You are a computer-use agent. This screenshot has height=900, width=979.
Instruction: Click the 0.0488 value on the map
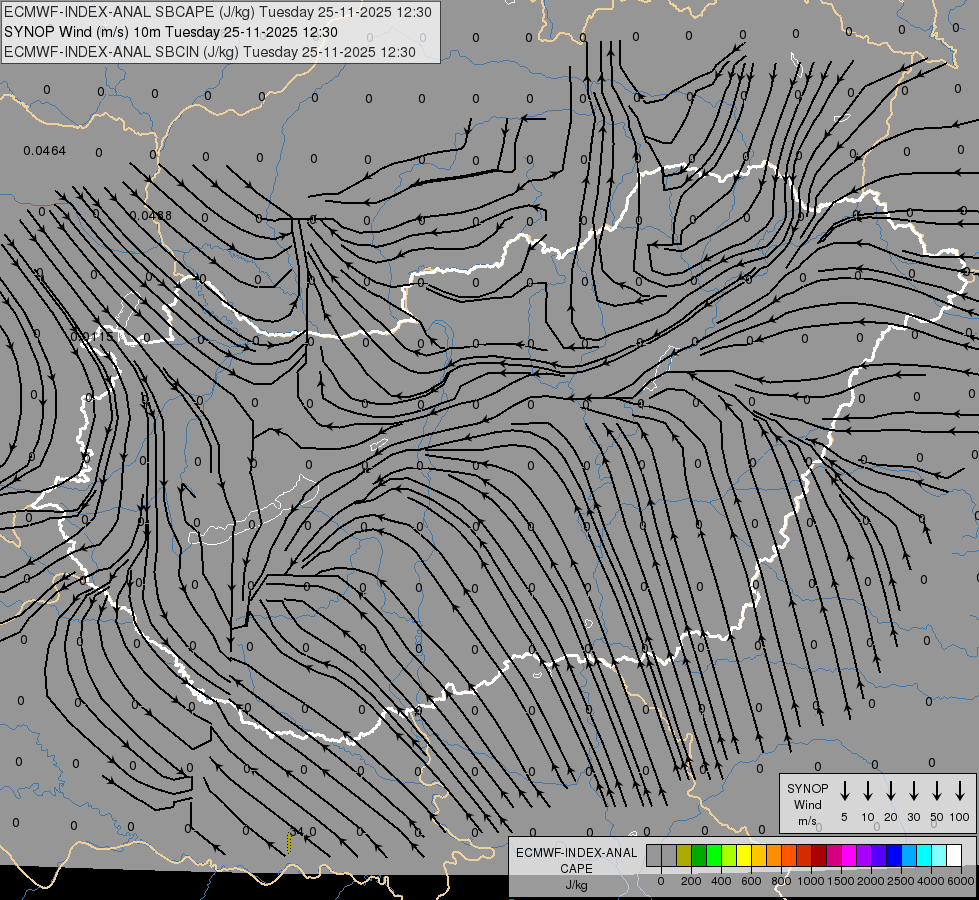(150, 215)
